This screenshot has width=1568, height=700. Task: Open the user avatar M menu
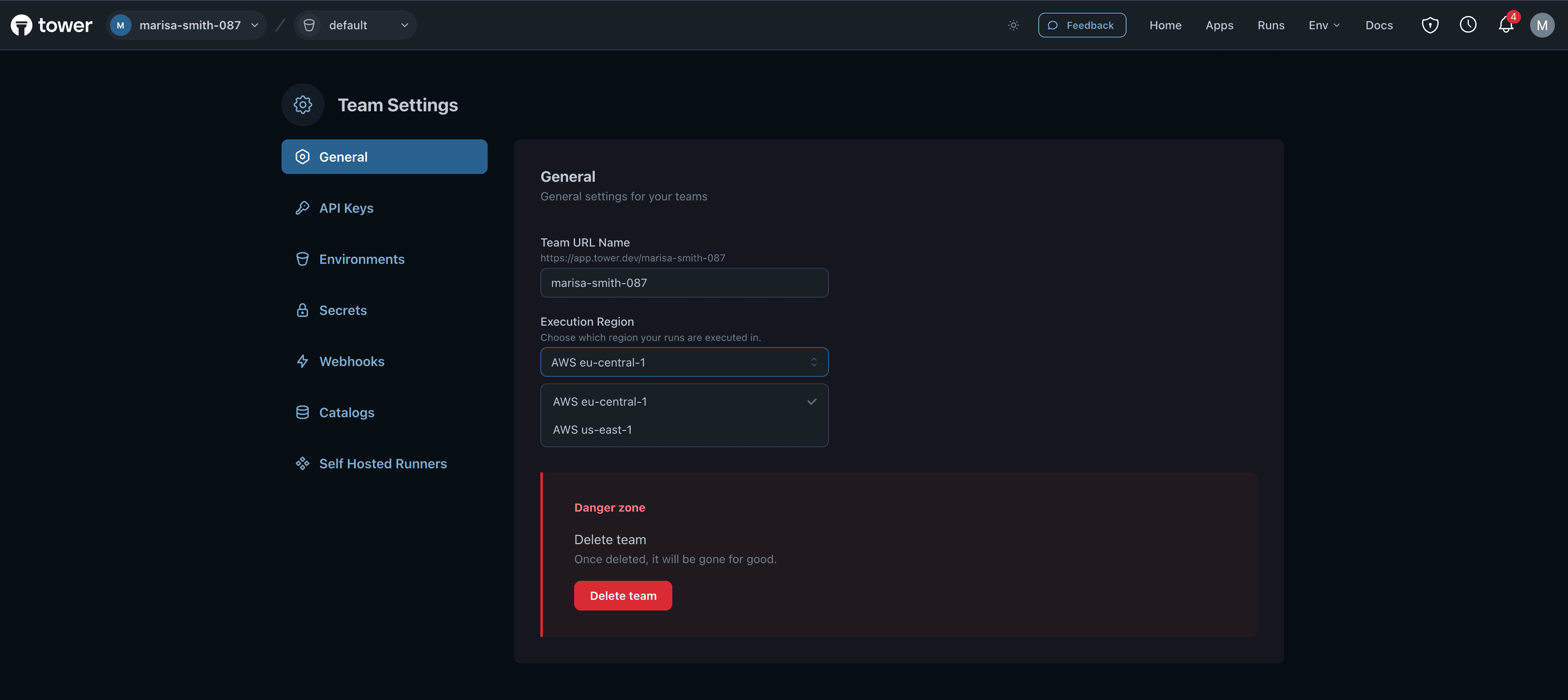[1541, 25]
